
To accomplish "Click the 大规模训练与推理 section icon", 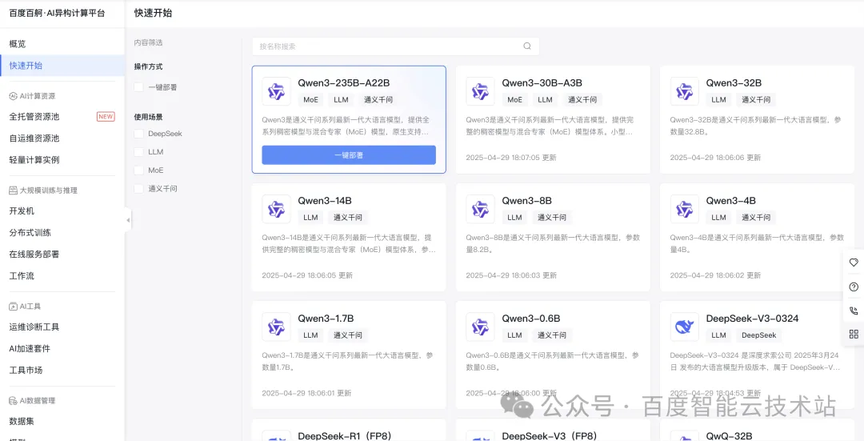I will [13, 190].
